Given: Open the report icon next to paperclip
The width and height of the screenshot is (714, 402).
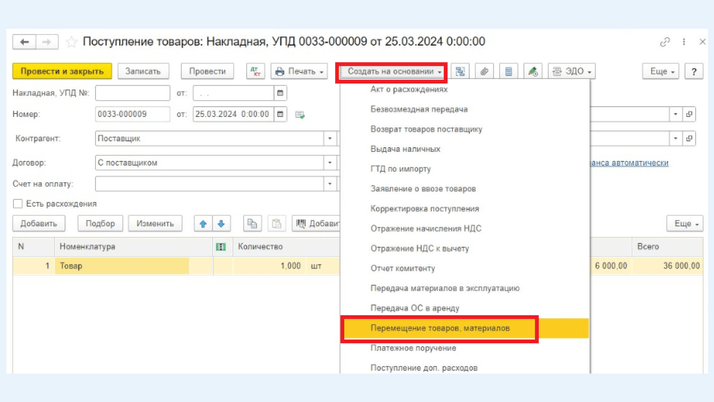Looking at the screenshot, I should tap(509, 71).
